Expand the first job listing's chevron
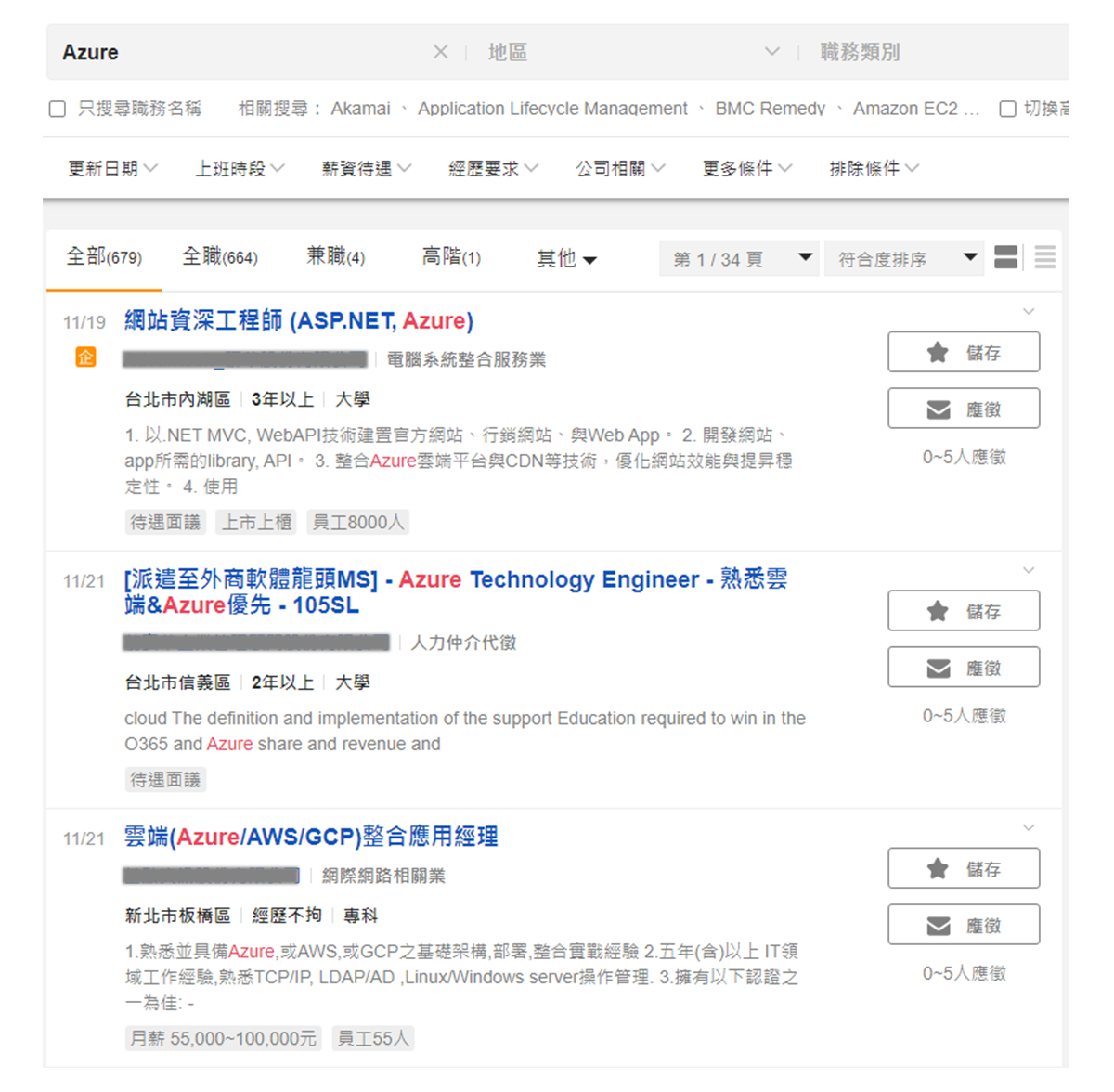1114x1092 pixels. 1028,311
